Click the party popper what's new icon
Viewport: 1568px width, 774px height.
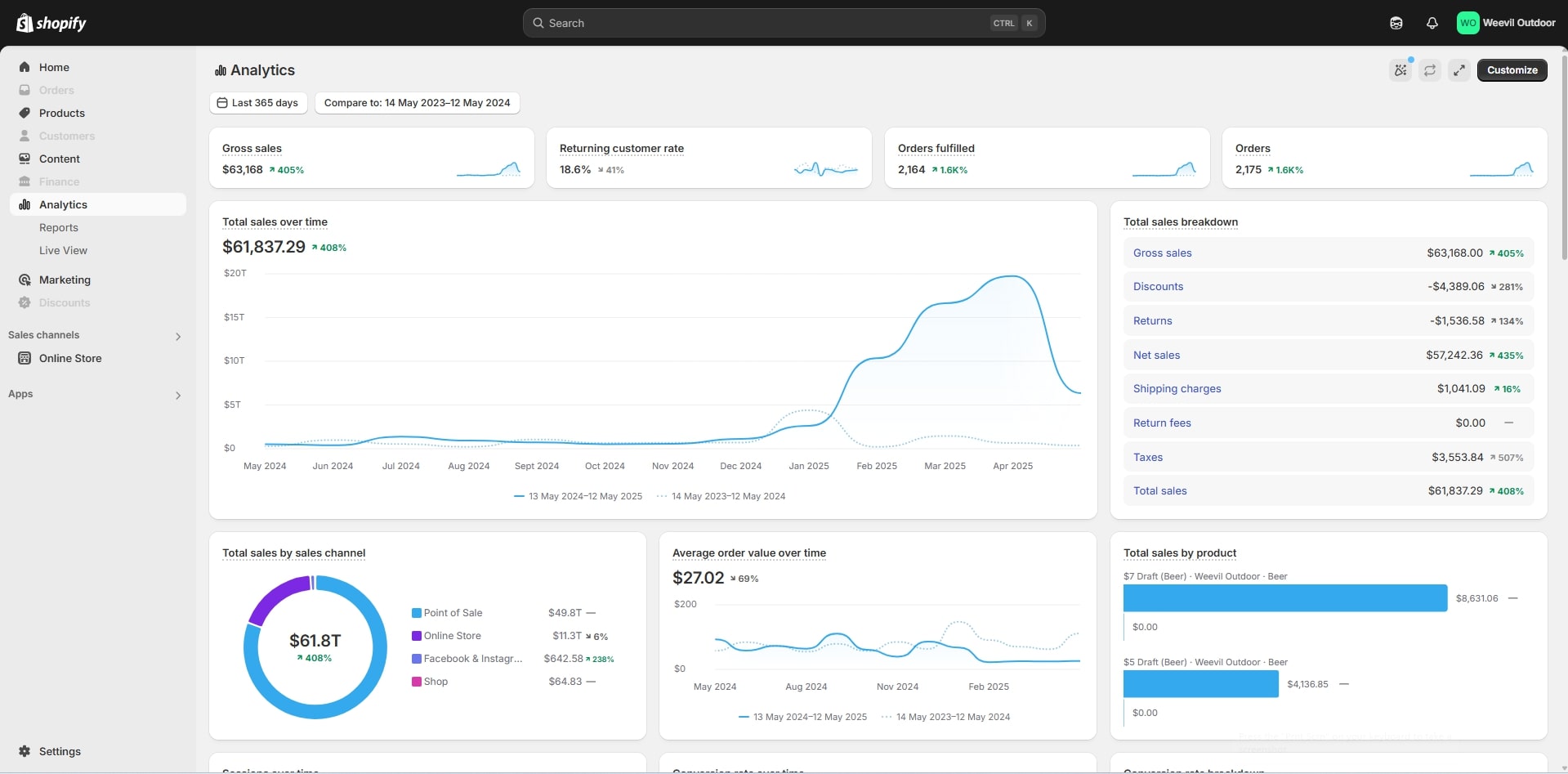coord(1400,70)
